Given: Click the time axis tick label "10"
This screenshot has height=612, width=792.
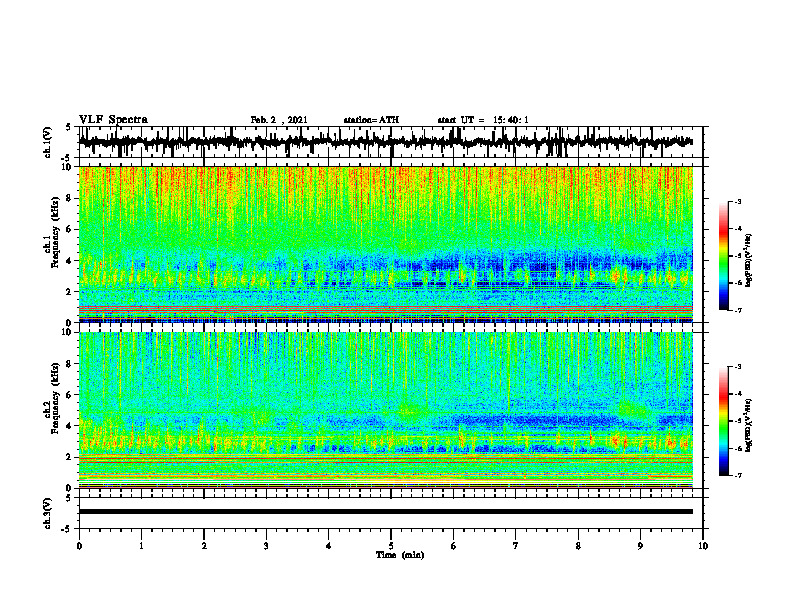Looking at the screenshot, I should [703, 546].
